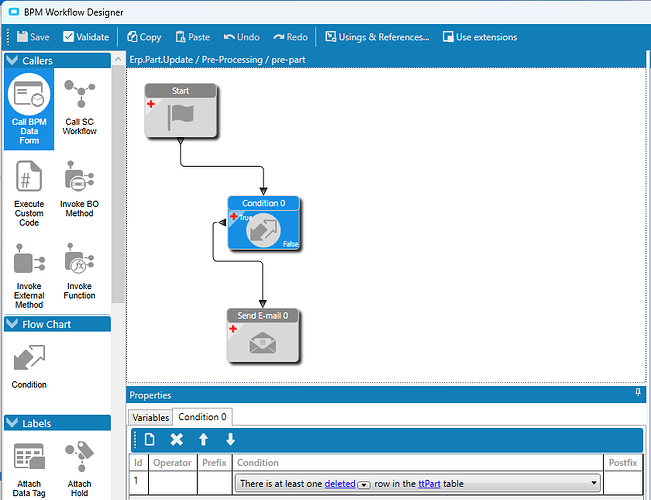Viewport: 651px width, 500px height.
Task: Select the Invoke External Method item
Action: 29,275
